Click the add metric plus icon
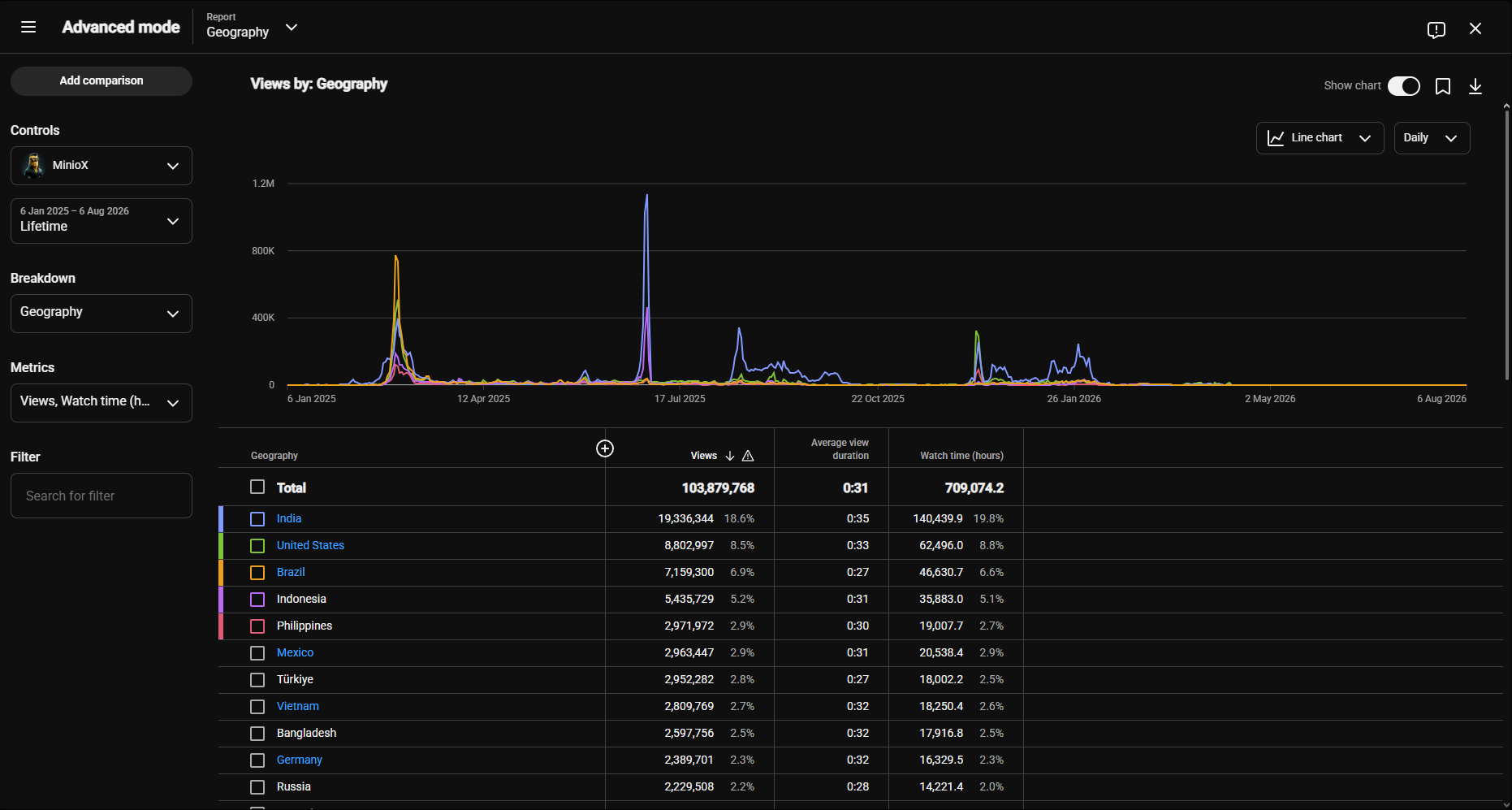The height and width of the screenshot is (810, 1512). point(605,448)
